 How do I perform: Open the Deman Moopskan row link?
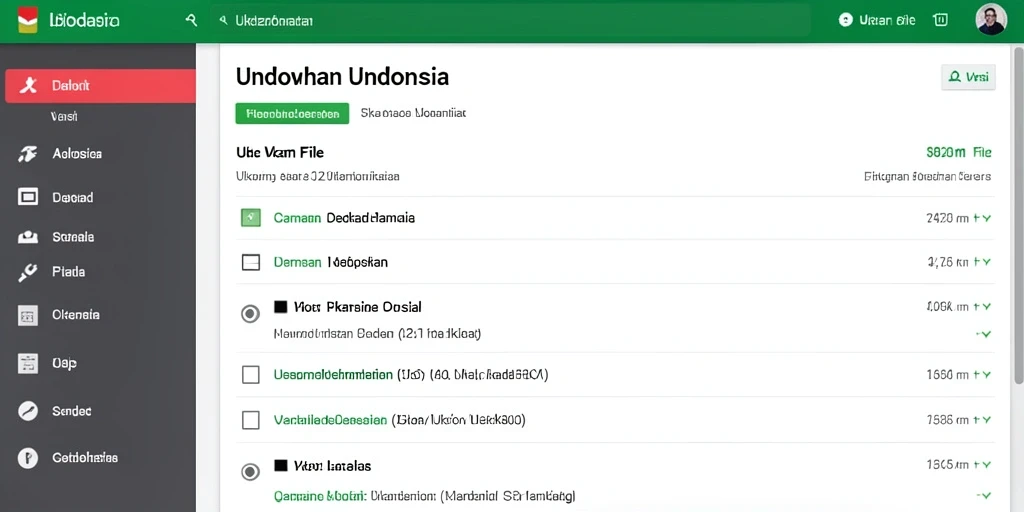pyautogui.click(x=330, y=263)
